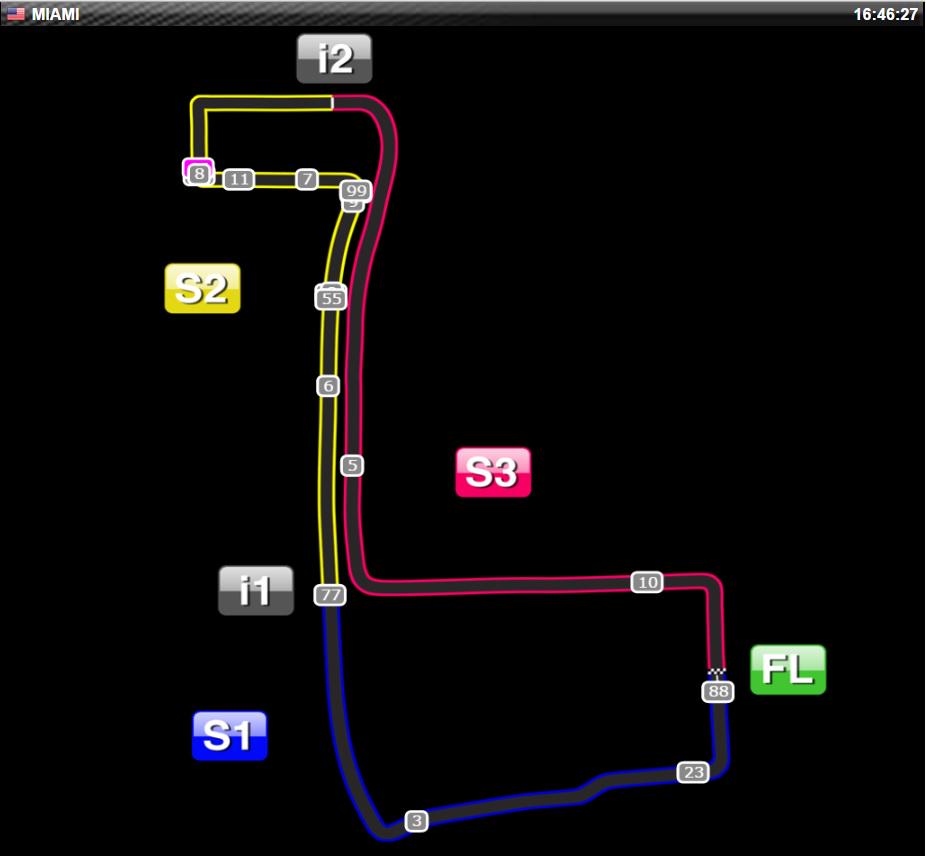Click the i2 intermediate marker badge
Screen dimensions: 926x856
pos(334,58)
